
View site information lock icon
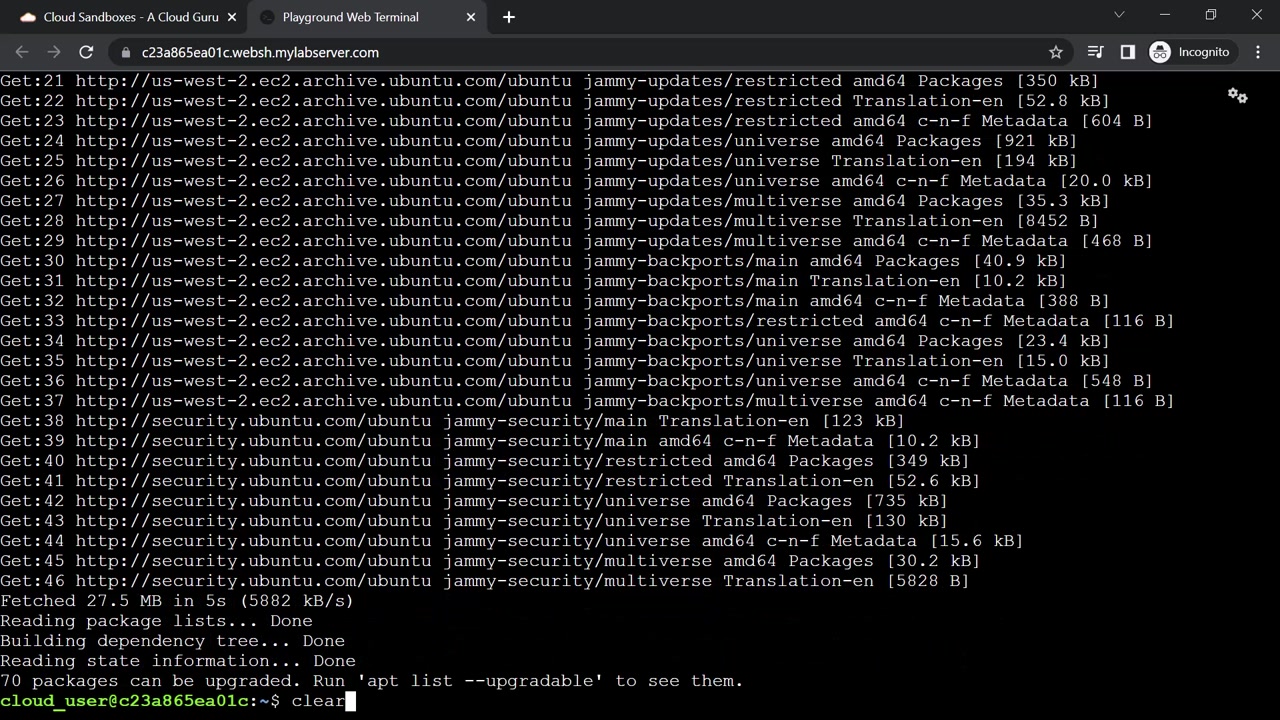125,52
